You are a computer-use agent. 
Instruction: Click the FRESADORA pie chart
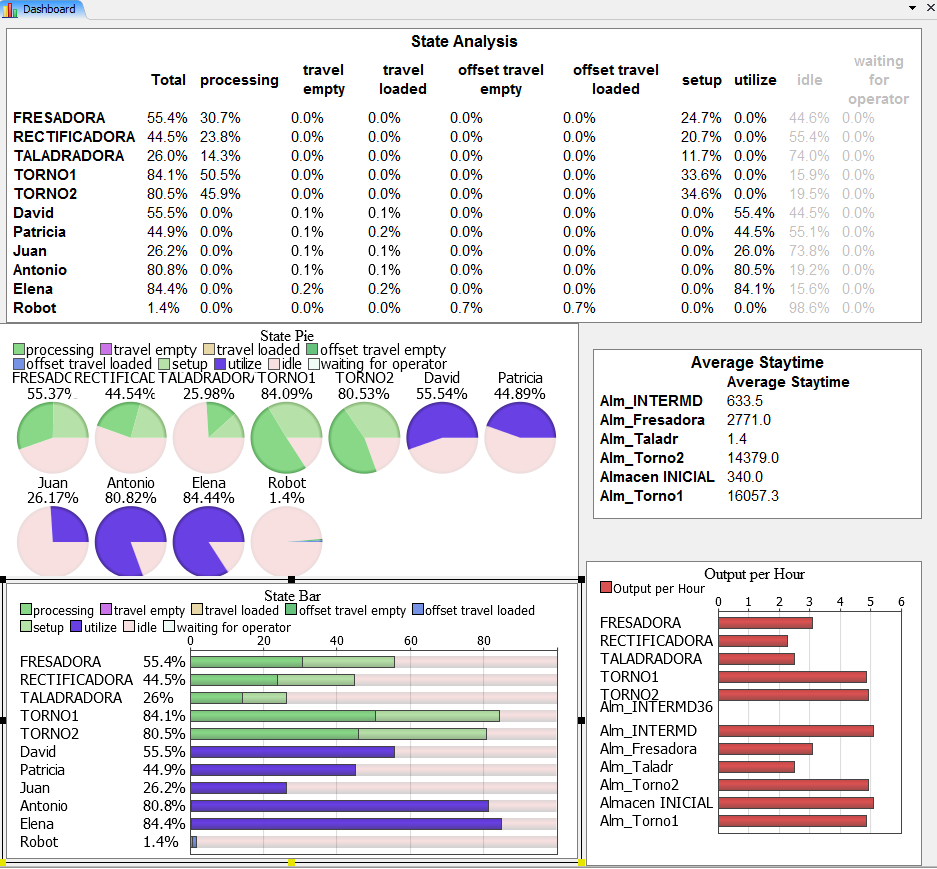point(51,439)
